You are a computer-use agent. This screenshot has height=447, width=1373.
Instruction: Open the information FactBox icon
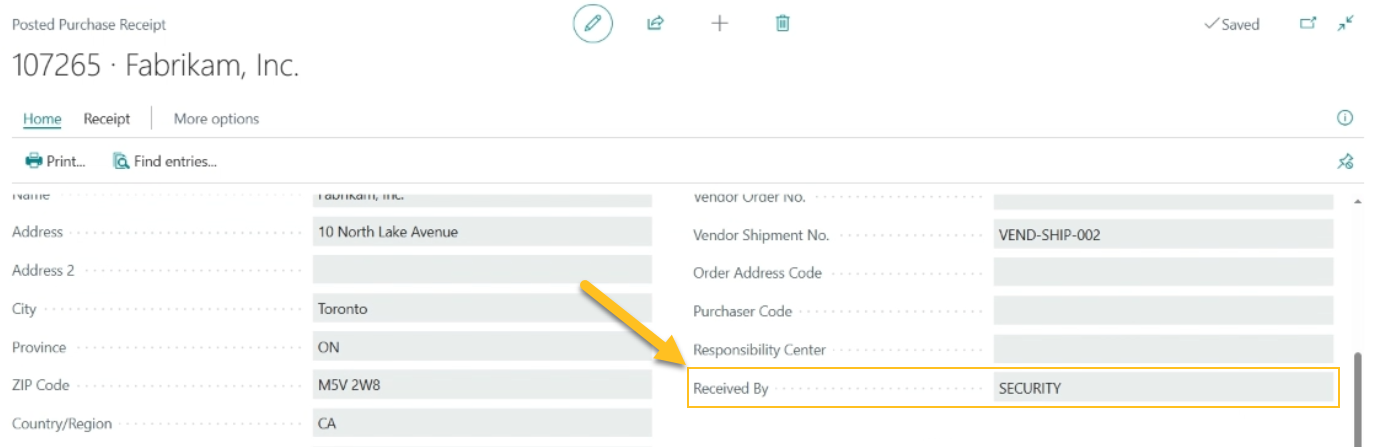1345,118
